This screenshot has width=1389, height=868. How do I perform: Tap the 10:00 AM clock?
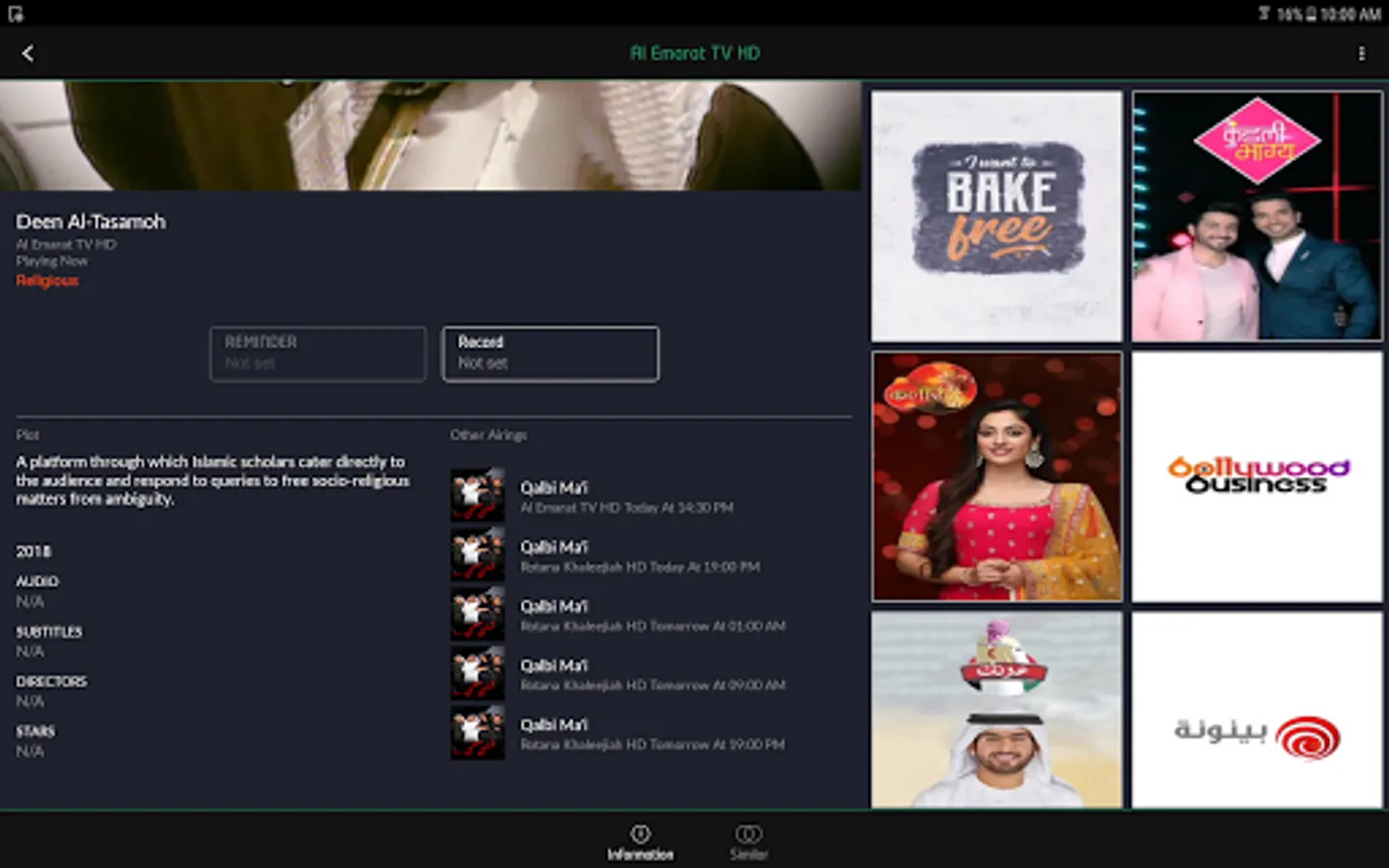click(x=1351, y=14)
